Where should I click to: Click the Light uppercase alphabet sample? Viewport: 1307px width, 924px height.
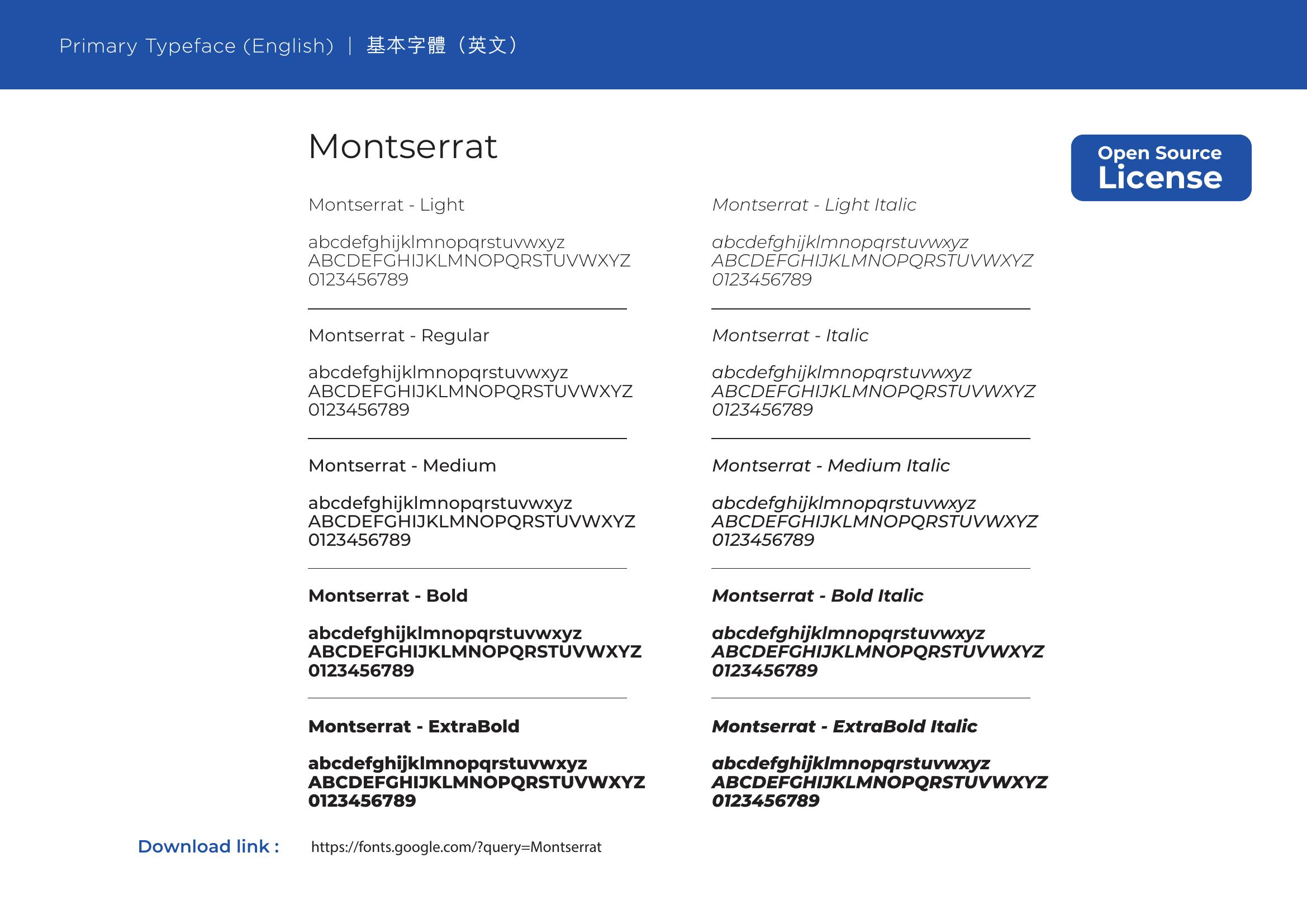pyautogui.click(x=469, y=260)
